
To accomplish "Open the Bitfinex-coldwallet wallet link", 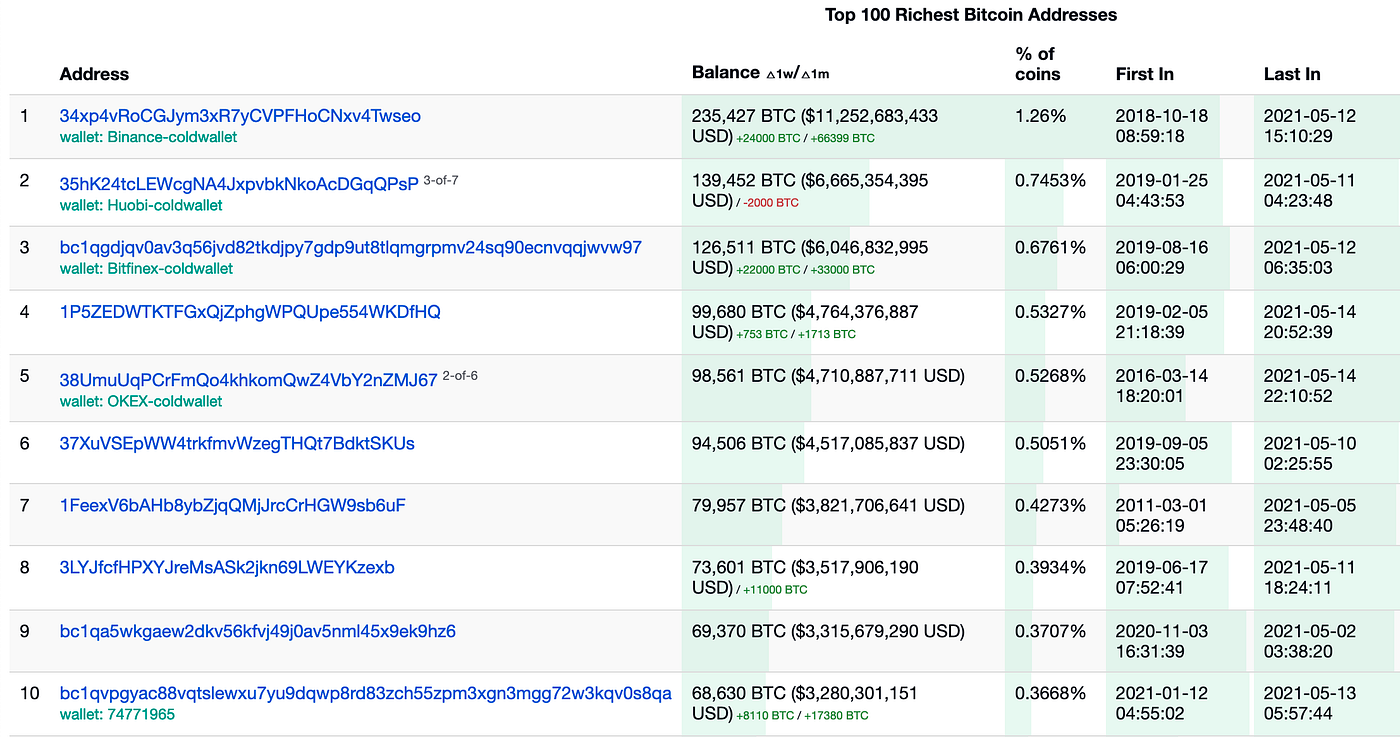I will point(146,269).
